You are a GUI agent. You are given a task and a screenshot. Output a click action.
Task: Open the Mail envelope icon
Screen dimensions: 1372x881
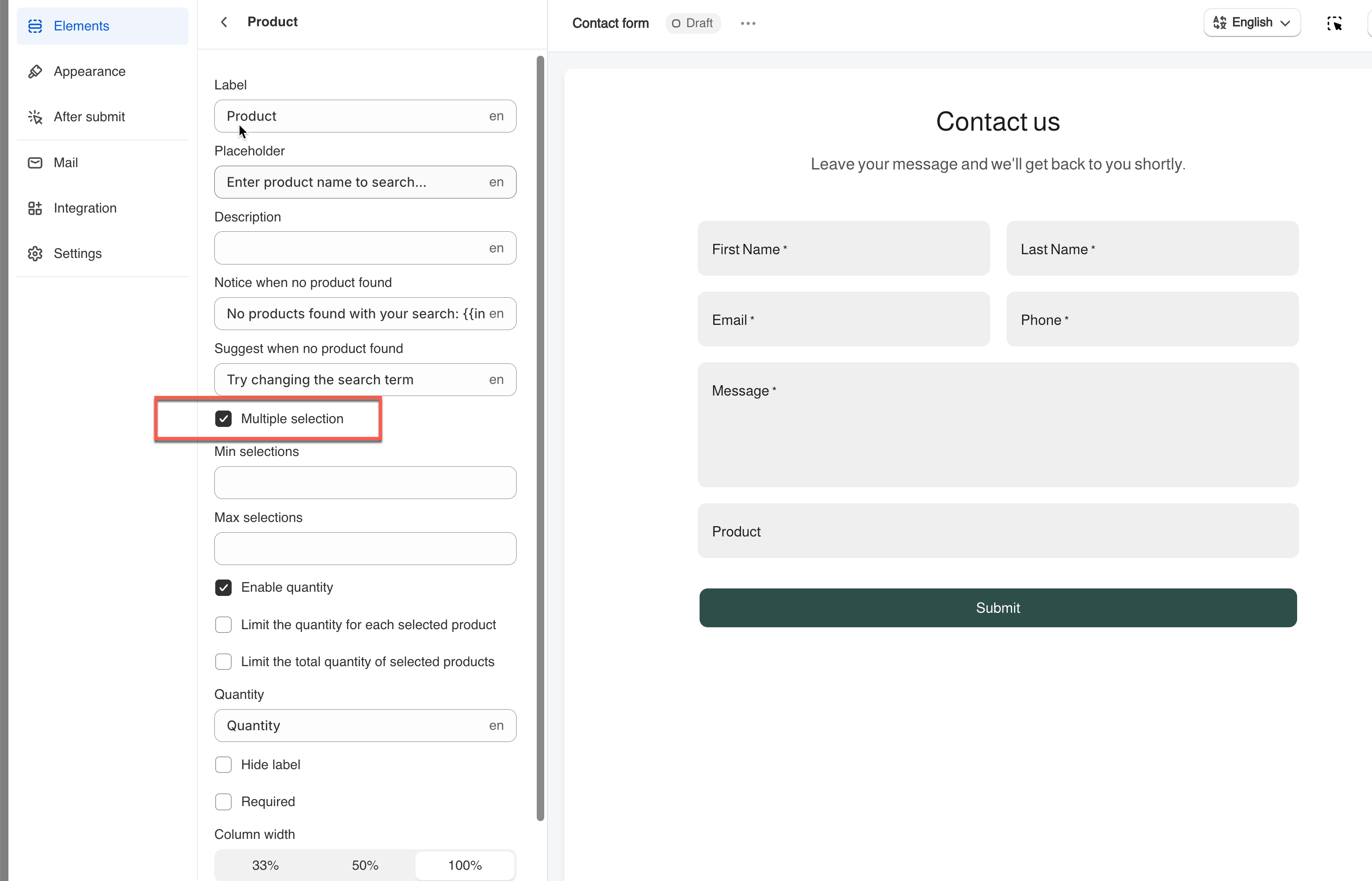[x=35, y=162]
